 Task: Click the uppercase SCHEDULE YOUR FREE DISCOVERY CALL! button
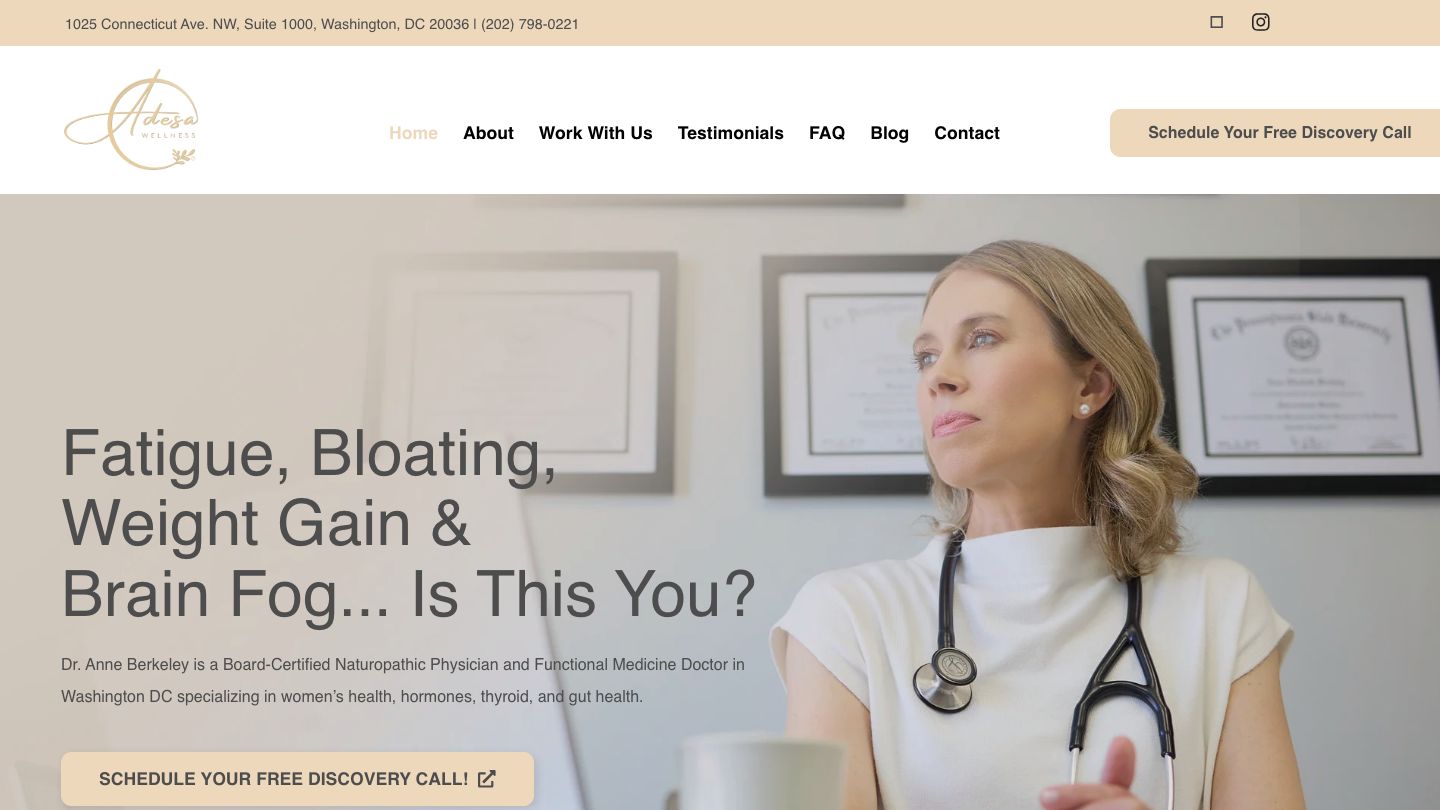click(x=297, y=779)
